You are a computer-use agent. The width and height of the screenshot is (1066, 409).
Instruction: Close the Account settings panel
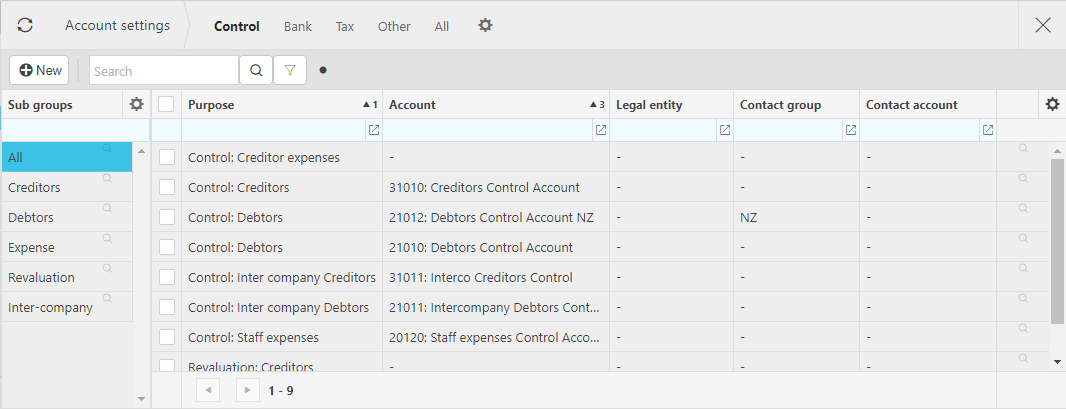click(1042, 25)
